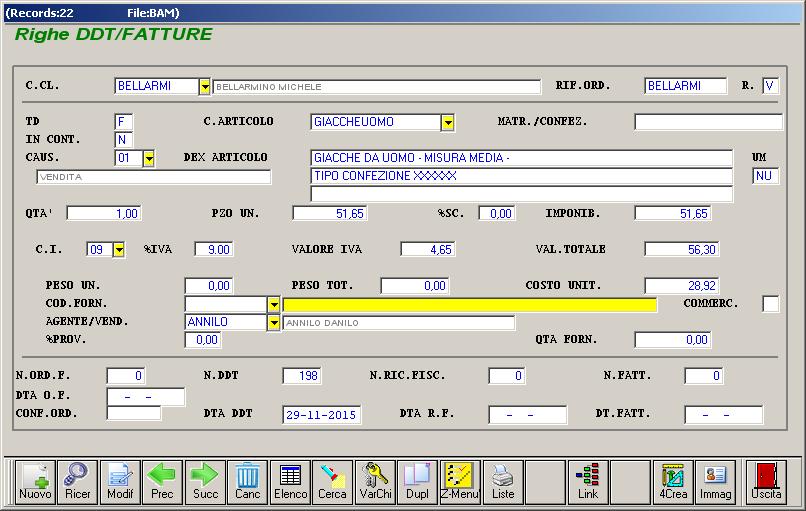Click the DTA O.F. date field

click(145, 397)
